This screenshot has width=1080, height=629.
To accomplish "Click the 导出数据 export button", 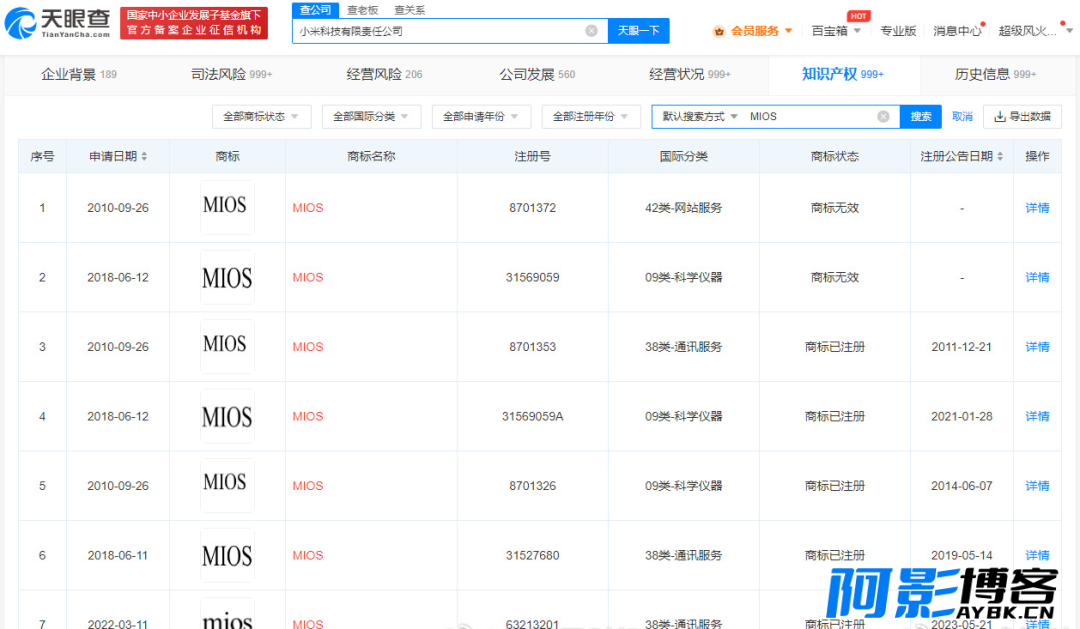I will (x=1022, y=117).
